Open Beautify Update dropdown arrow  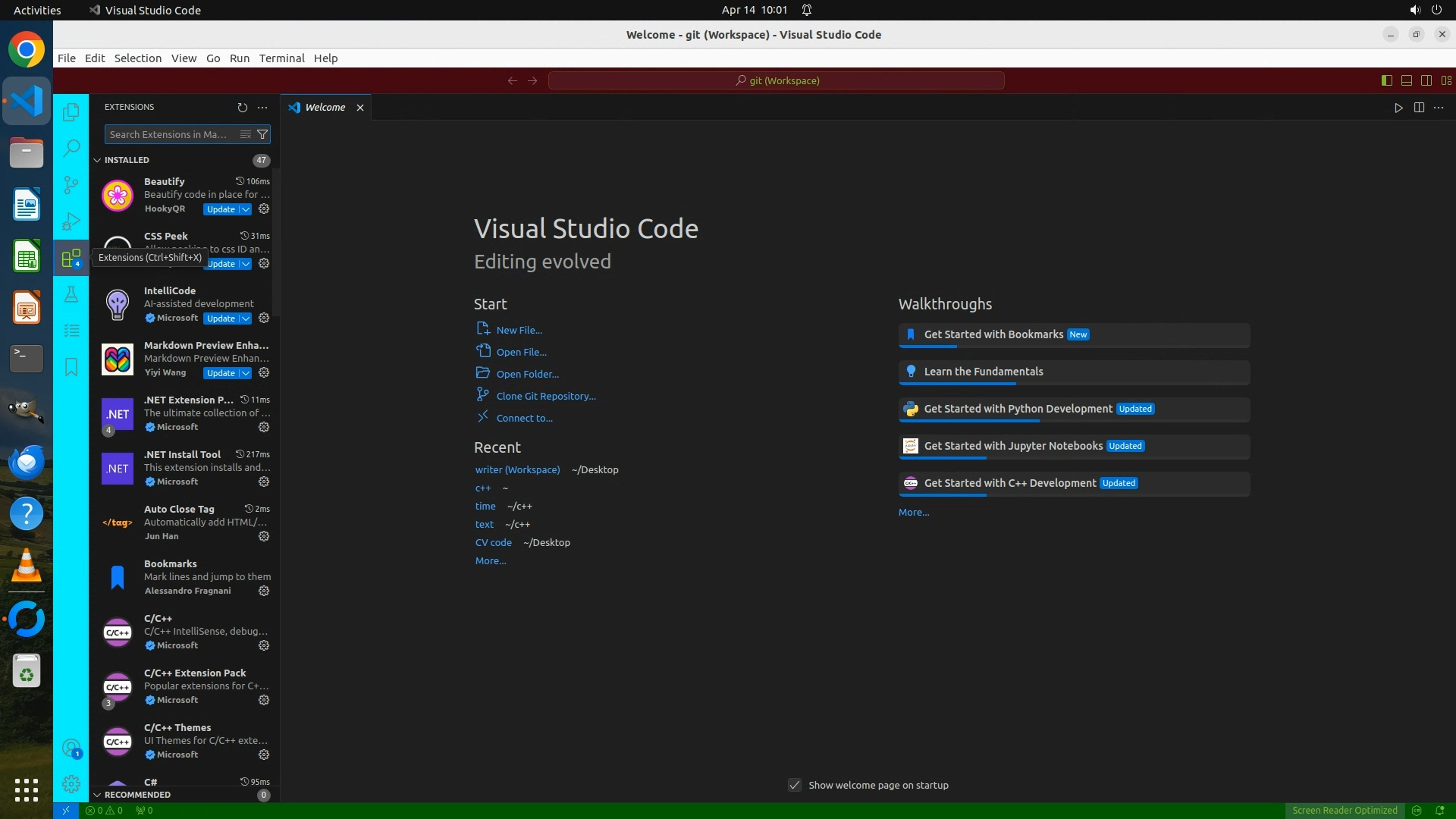pos(246,209)
